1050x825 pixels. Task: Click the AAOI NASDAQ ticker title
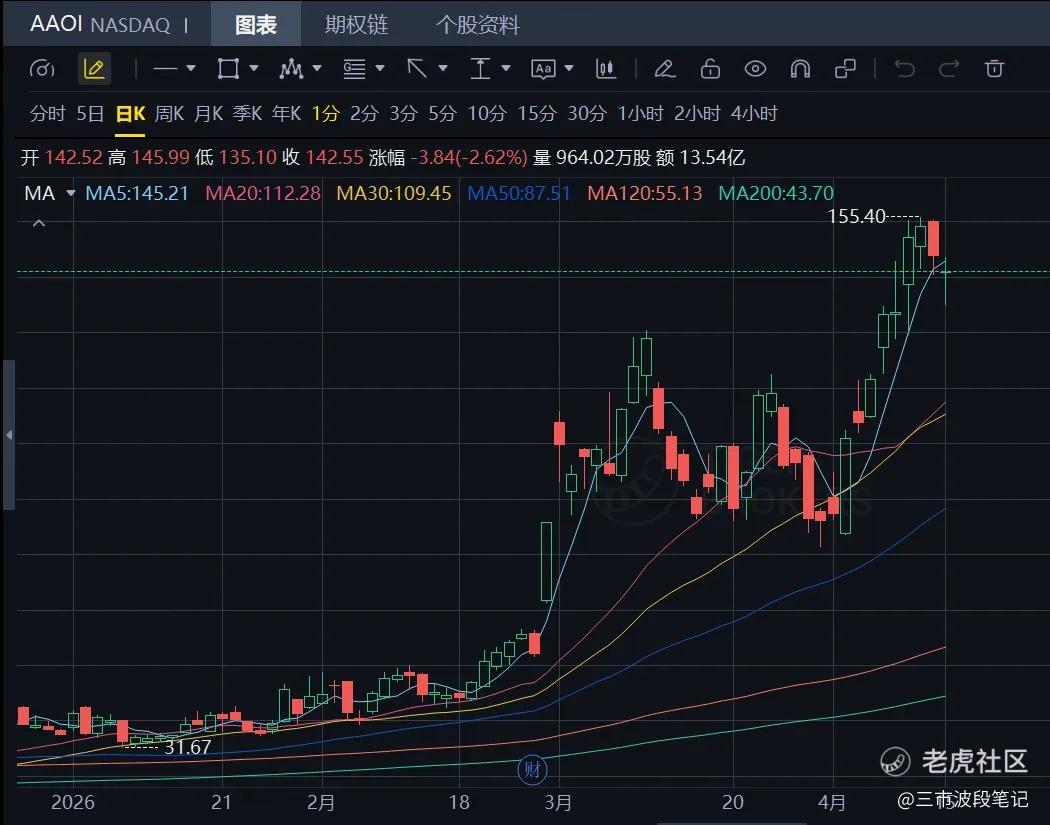pos(100,24)
